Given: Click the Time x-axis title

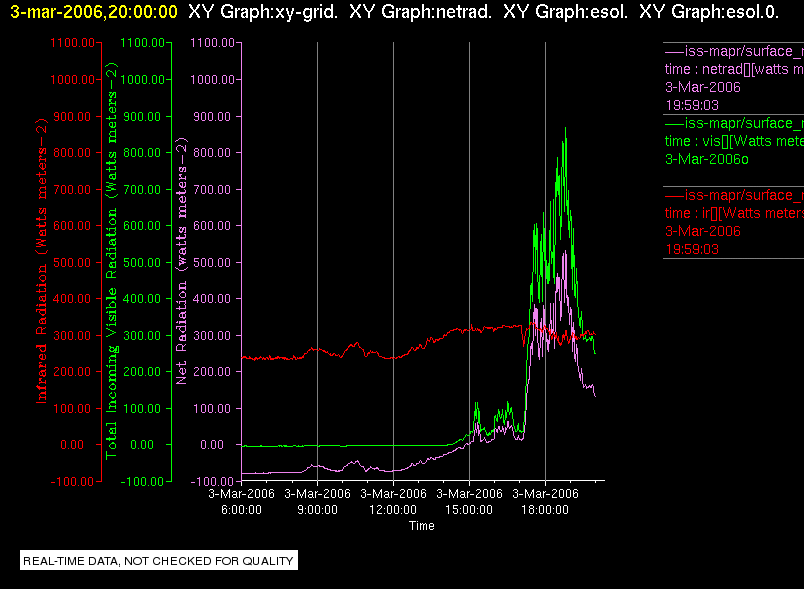Looking at the screenshot, I should click(421, 526).
